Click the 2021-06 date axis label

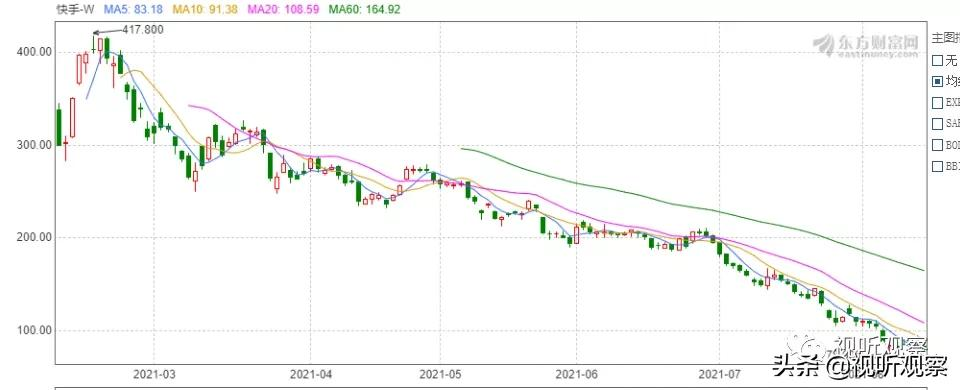pyautogui.click(x=576, y=373)
